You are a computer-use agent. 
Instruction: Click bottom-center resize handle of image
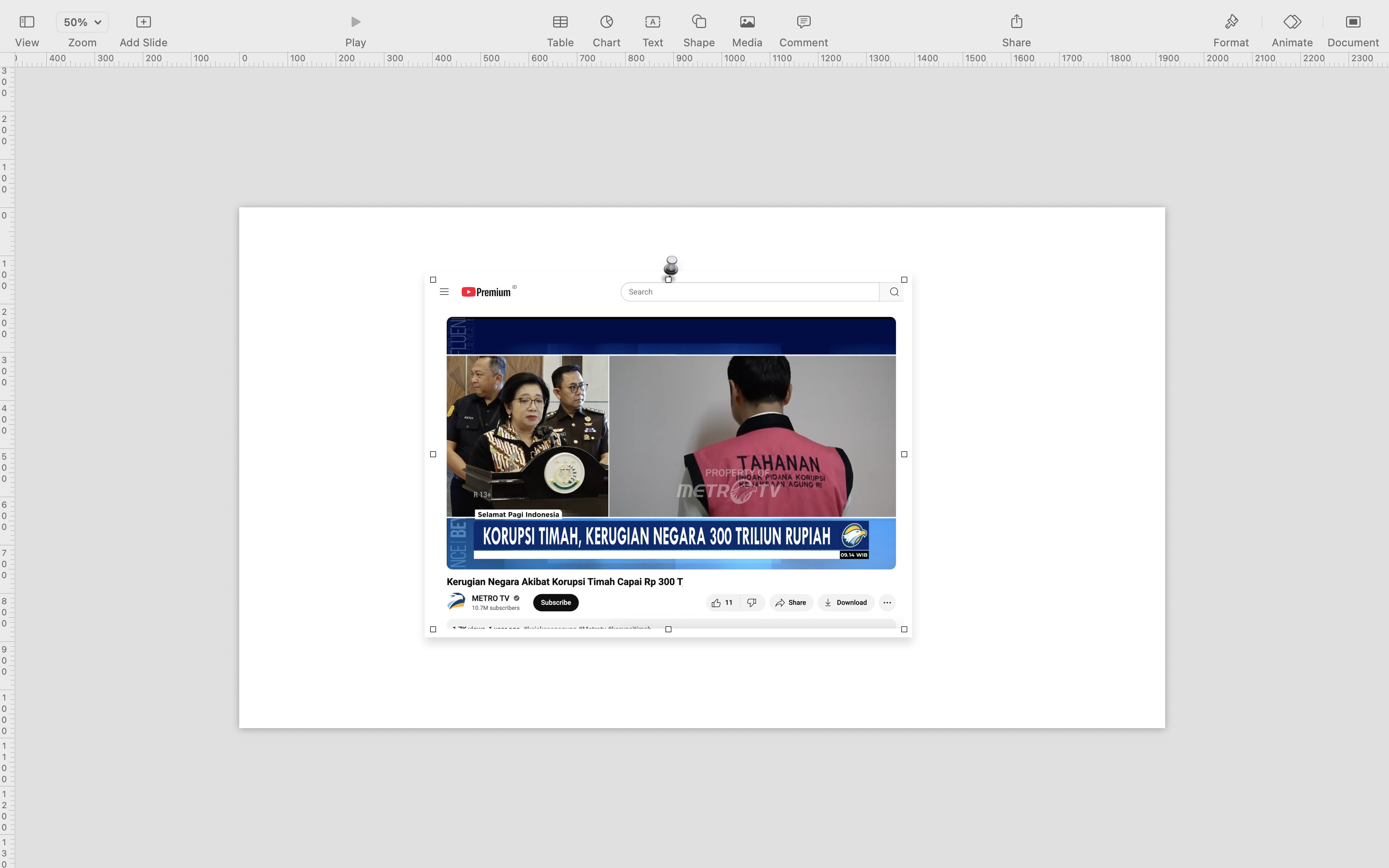coord(668,630)
